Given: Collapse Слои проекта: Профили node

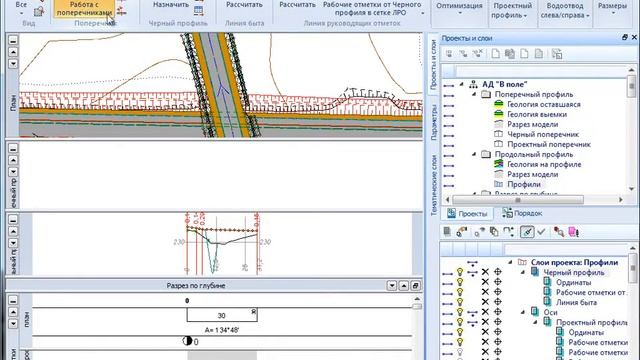Looking at the screenshot, I should [x=510, y=262].
